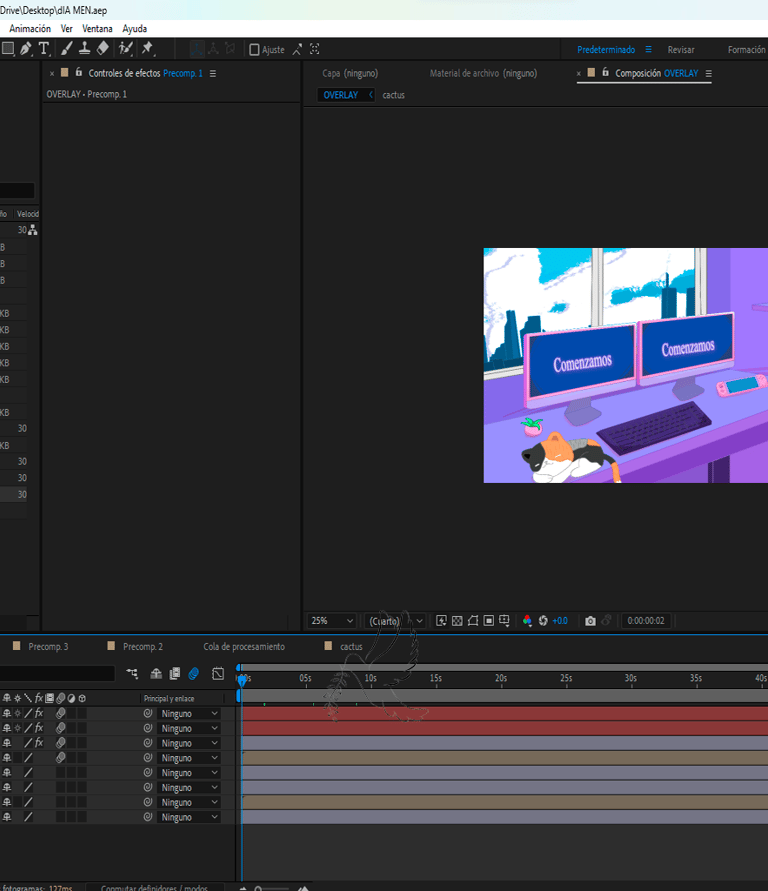Open the composition mini-flowchart icon
Screen dimensions: 768x891
tap(132, 674)
